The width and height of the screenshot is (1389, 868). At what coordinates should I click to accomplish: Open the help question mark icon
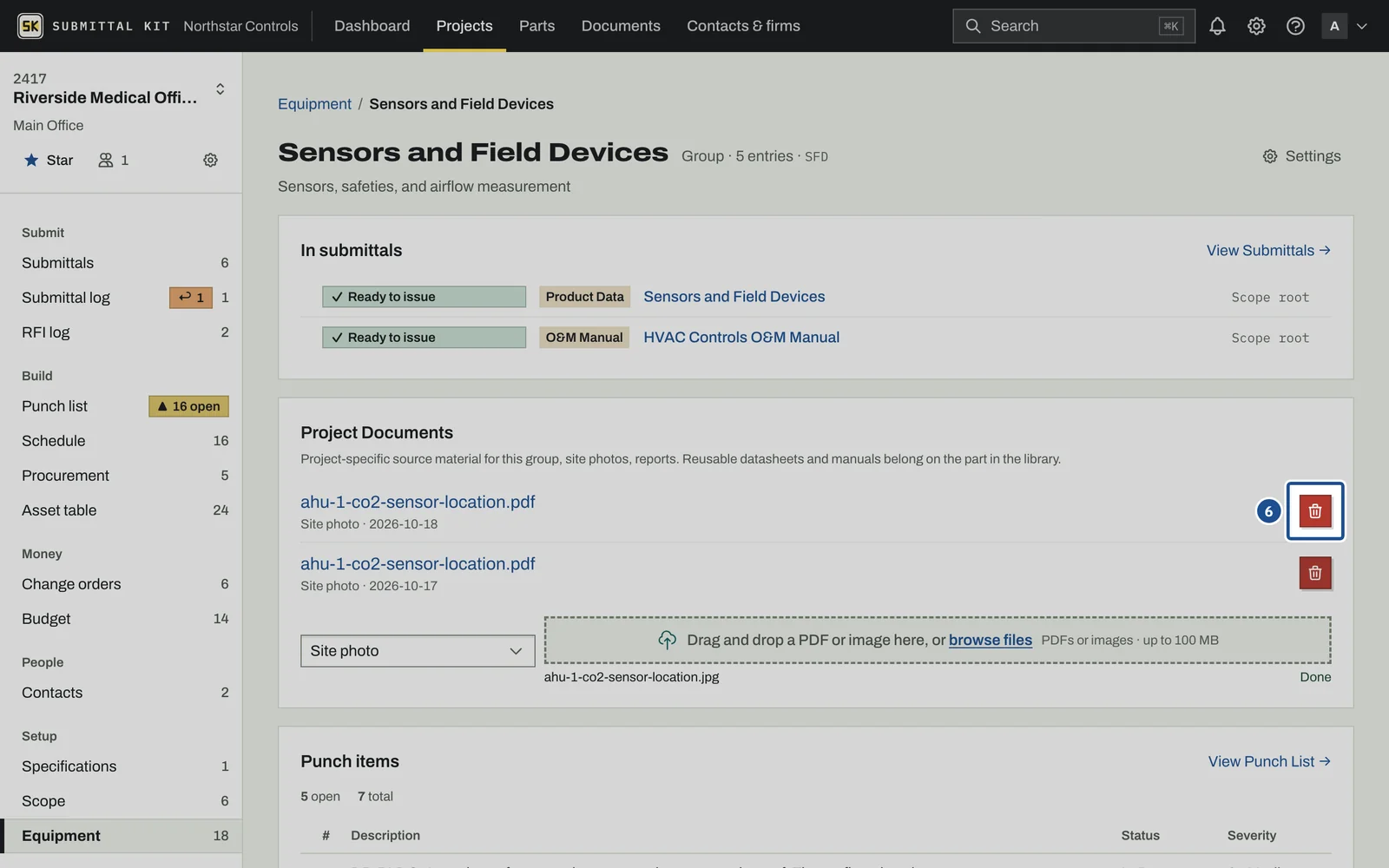point(1295,26)
